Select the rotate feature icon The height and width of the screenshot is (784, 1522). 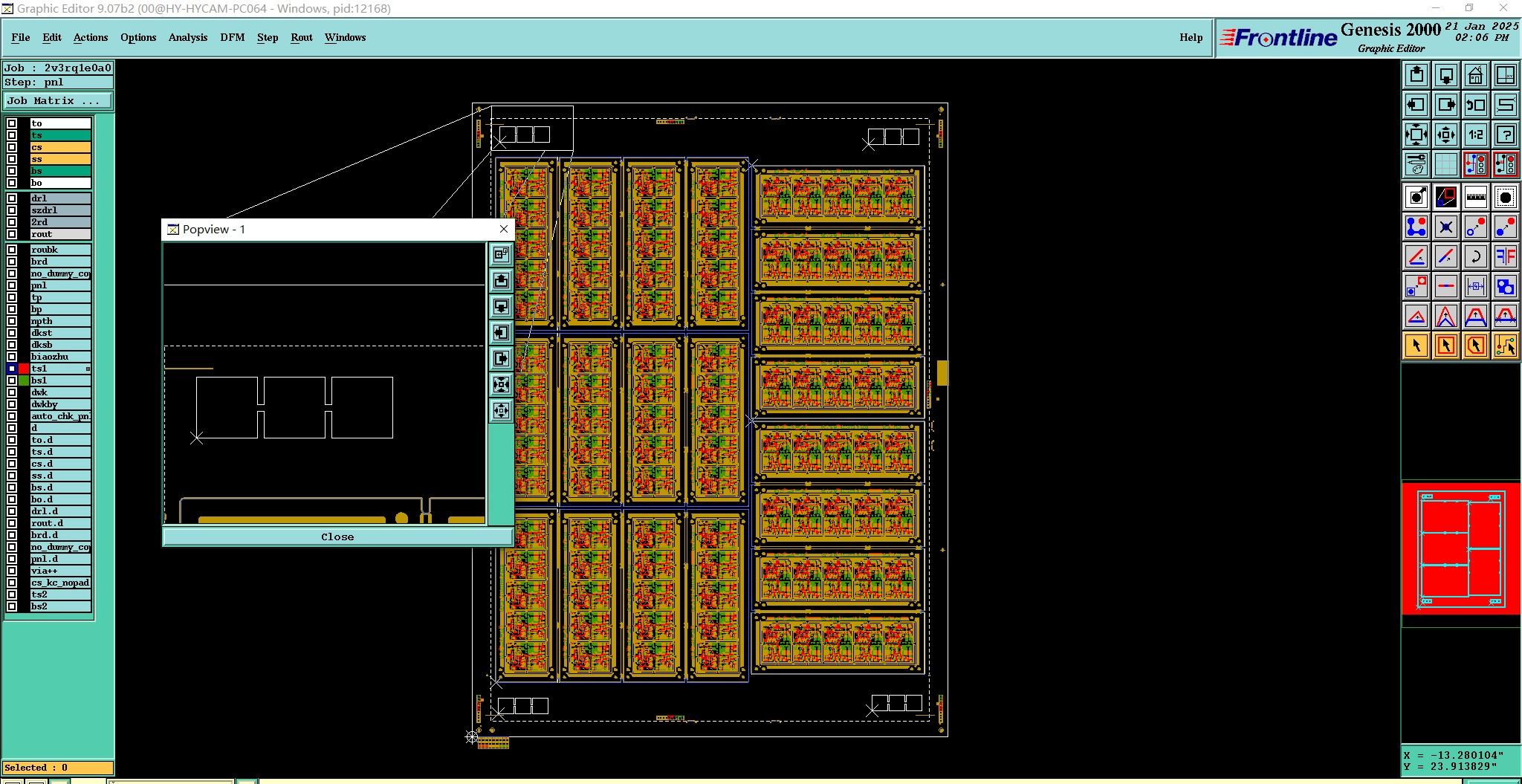coord(1476,256)
